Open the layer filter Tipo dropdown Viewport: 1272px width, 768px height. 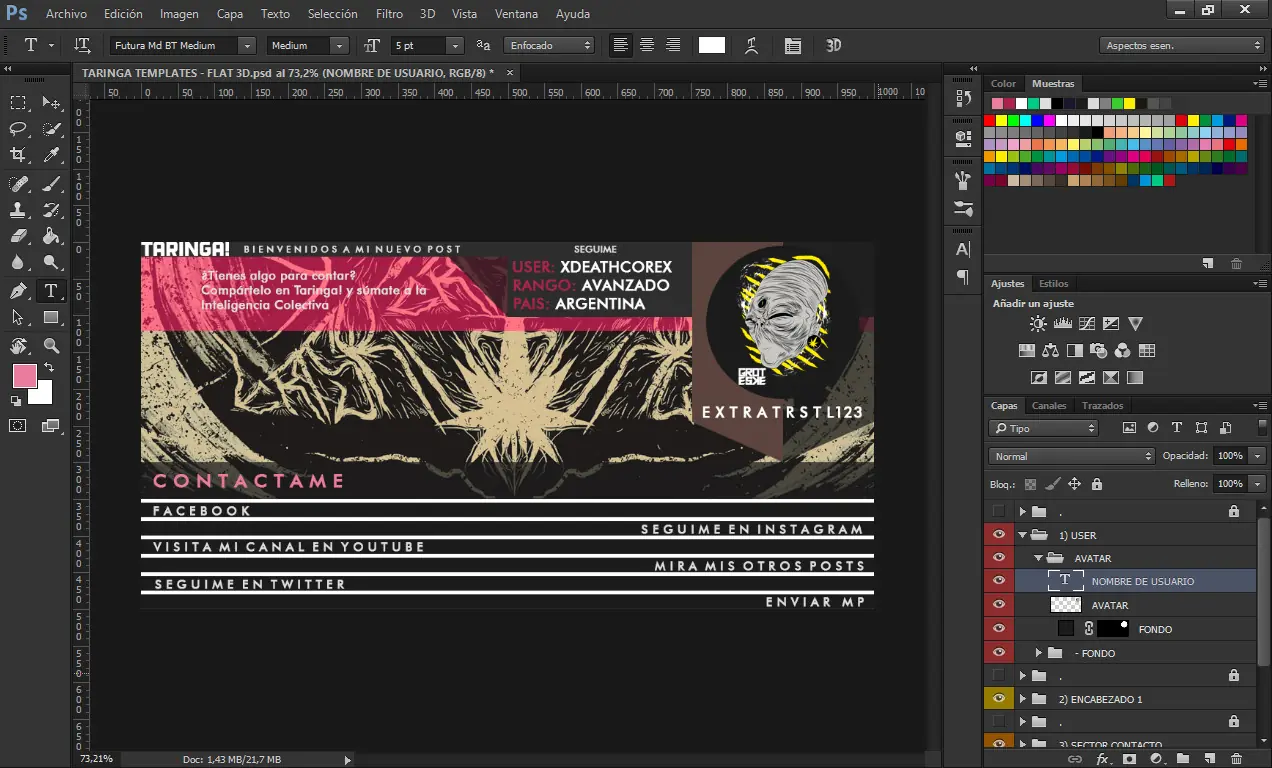[1043, 428]
